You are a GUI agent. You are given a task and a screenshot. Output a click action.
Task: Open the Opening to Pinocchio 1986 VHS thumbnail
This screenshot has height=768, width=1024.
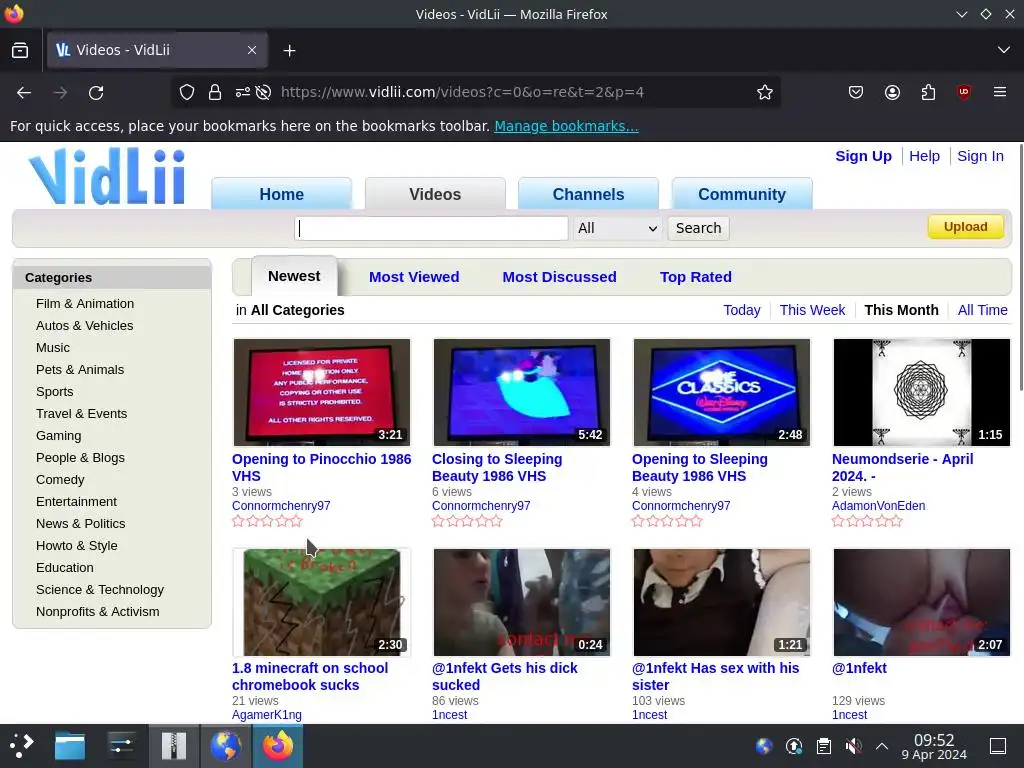tap(321, 392)
